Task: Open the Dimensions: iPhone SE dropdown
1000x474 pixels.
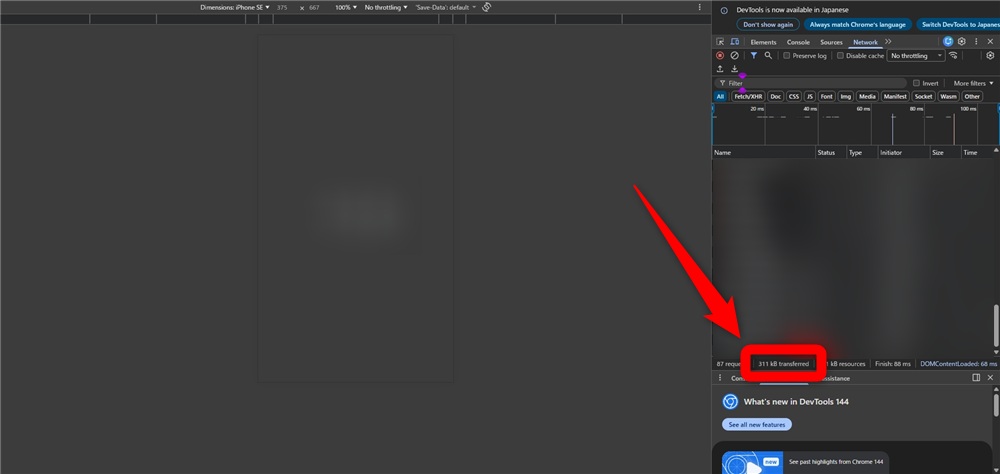Action: 235,7
